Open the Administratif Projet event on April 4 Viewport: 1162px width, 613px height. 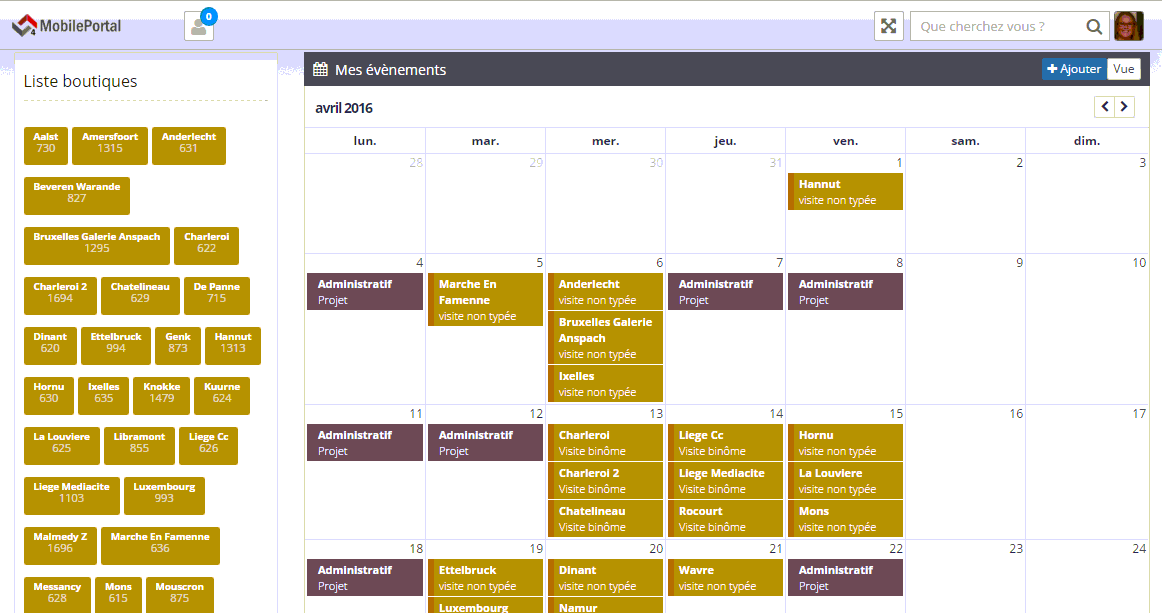coord(365,292)
